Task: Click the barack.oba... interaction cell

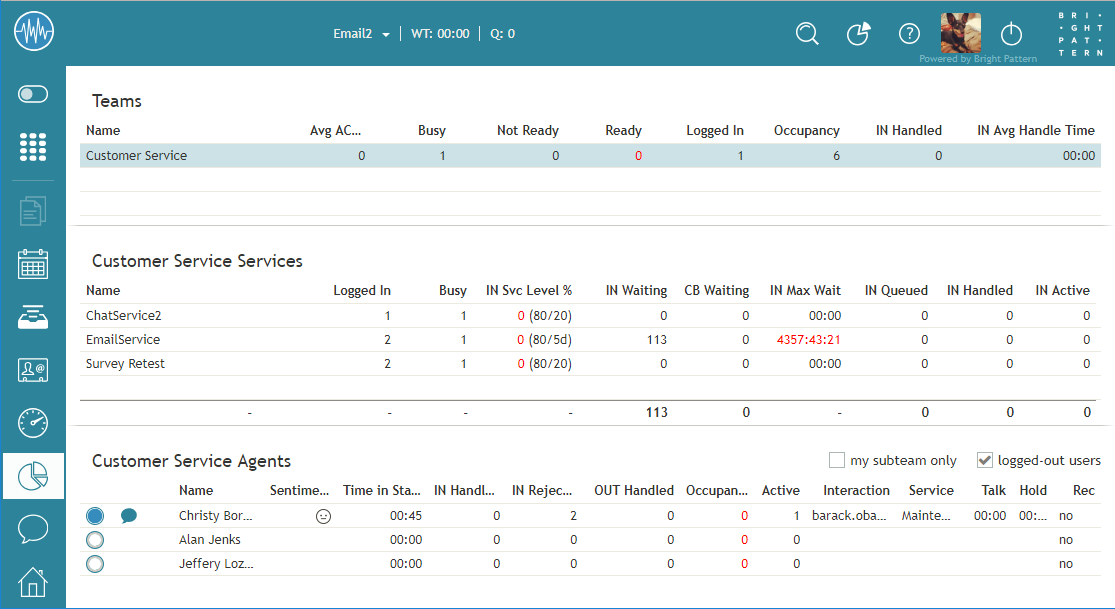Action: (x=849, y=516)
